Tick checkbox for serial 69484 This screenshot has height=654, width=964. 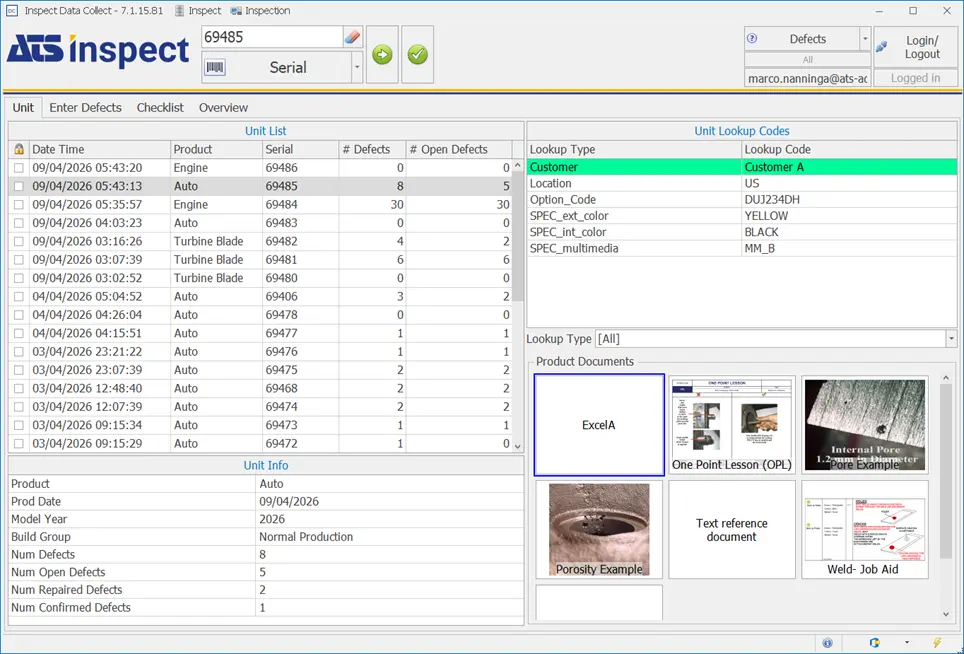[19, 205]
